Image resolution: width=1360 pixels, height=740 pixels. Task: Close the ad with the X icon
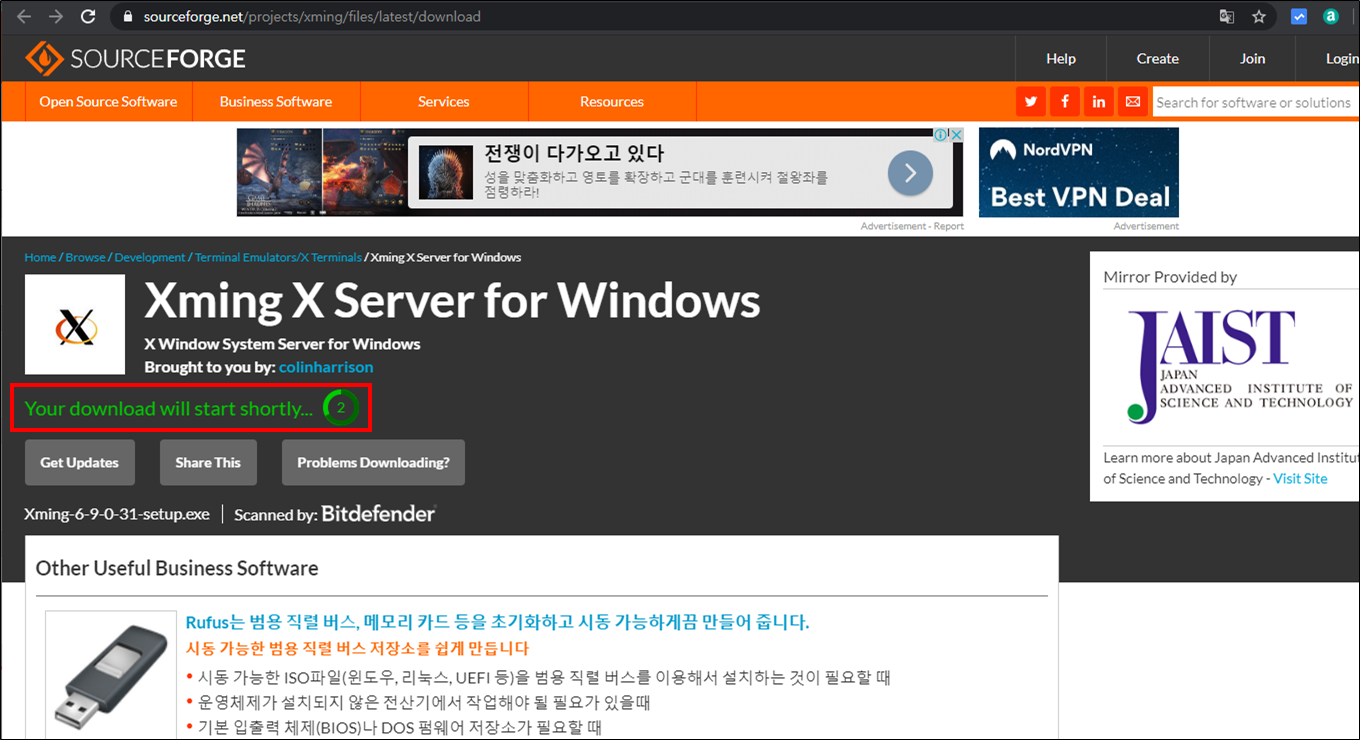[956, 134]
